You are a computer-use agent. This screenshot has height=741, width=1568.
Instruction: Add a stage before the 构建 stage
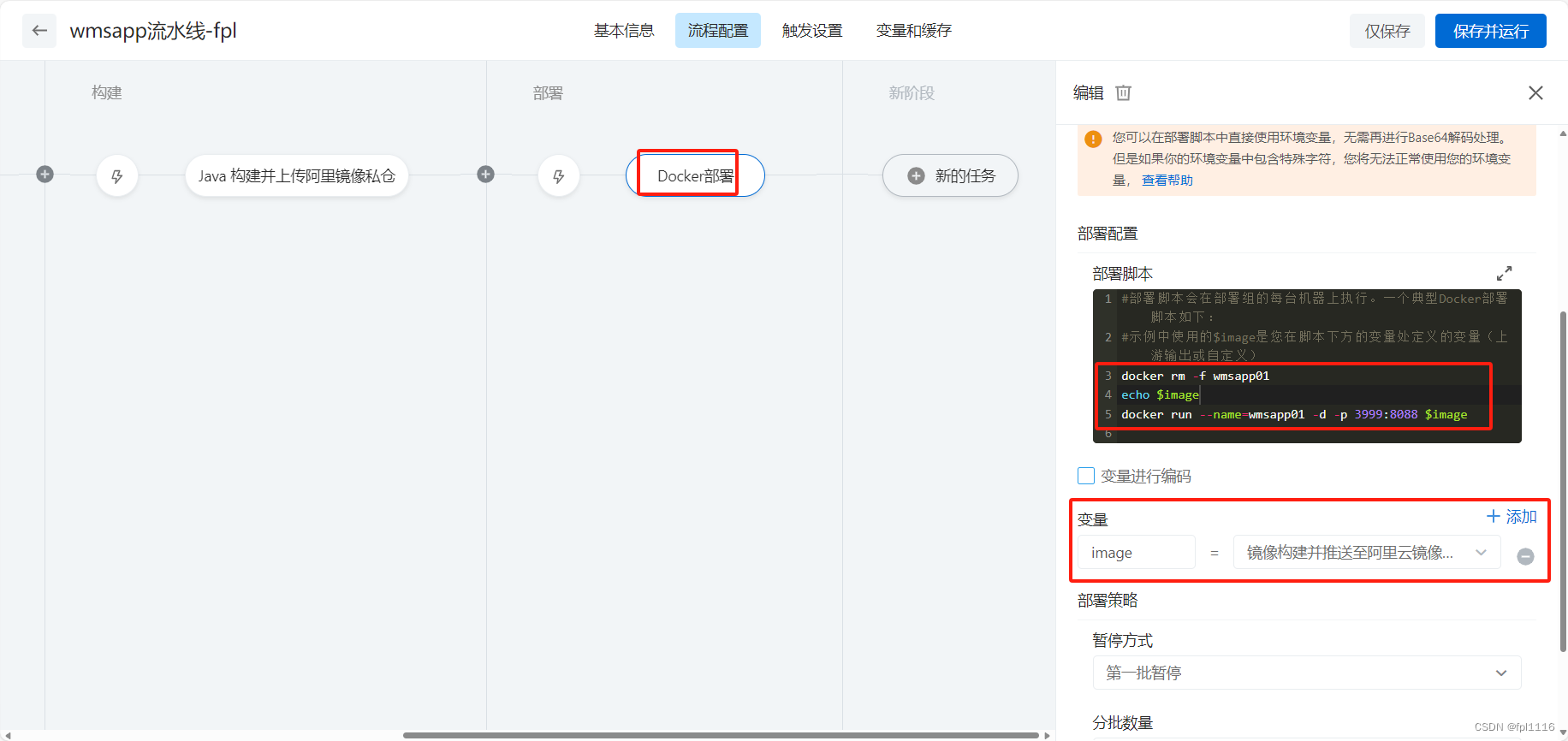[x=45, y=175]
